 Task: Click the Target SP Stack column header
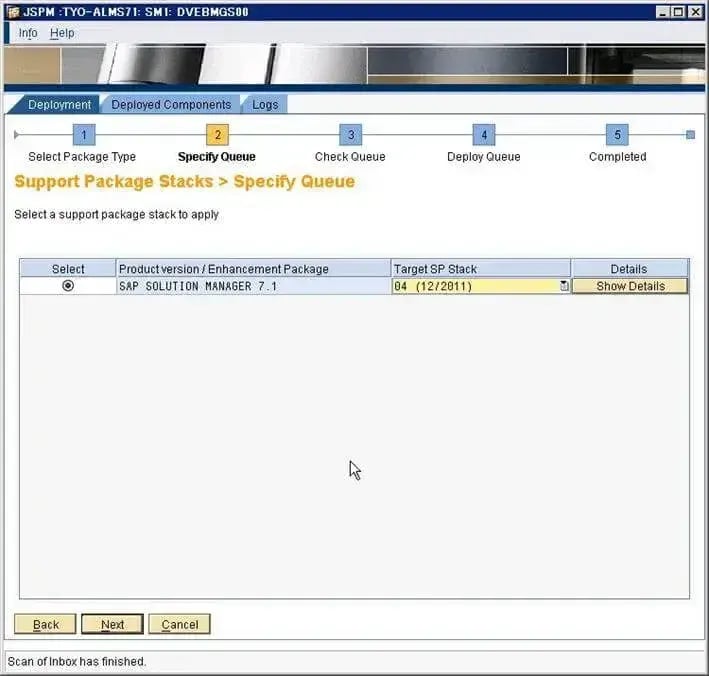click(481, 269)
